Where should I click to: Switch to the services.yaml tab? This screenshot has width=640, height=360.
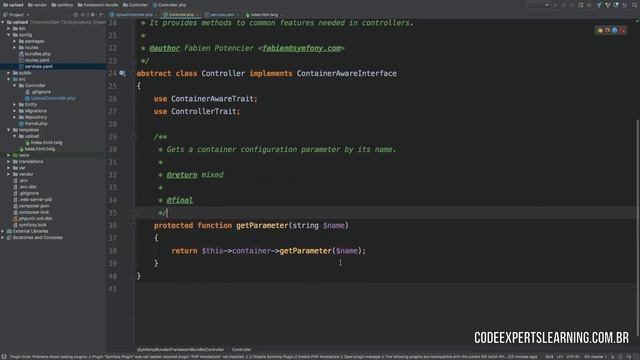coord(222,15)
